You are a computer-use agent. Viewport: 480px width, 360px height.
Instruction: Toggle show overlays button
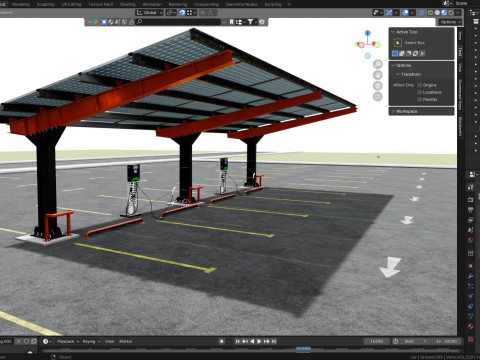[x=405, y=13]
